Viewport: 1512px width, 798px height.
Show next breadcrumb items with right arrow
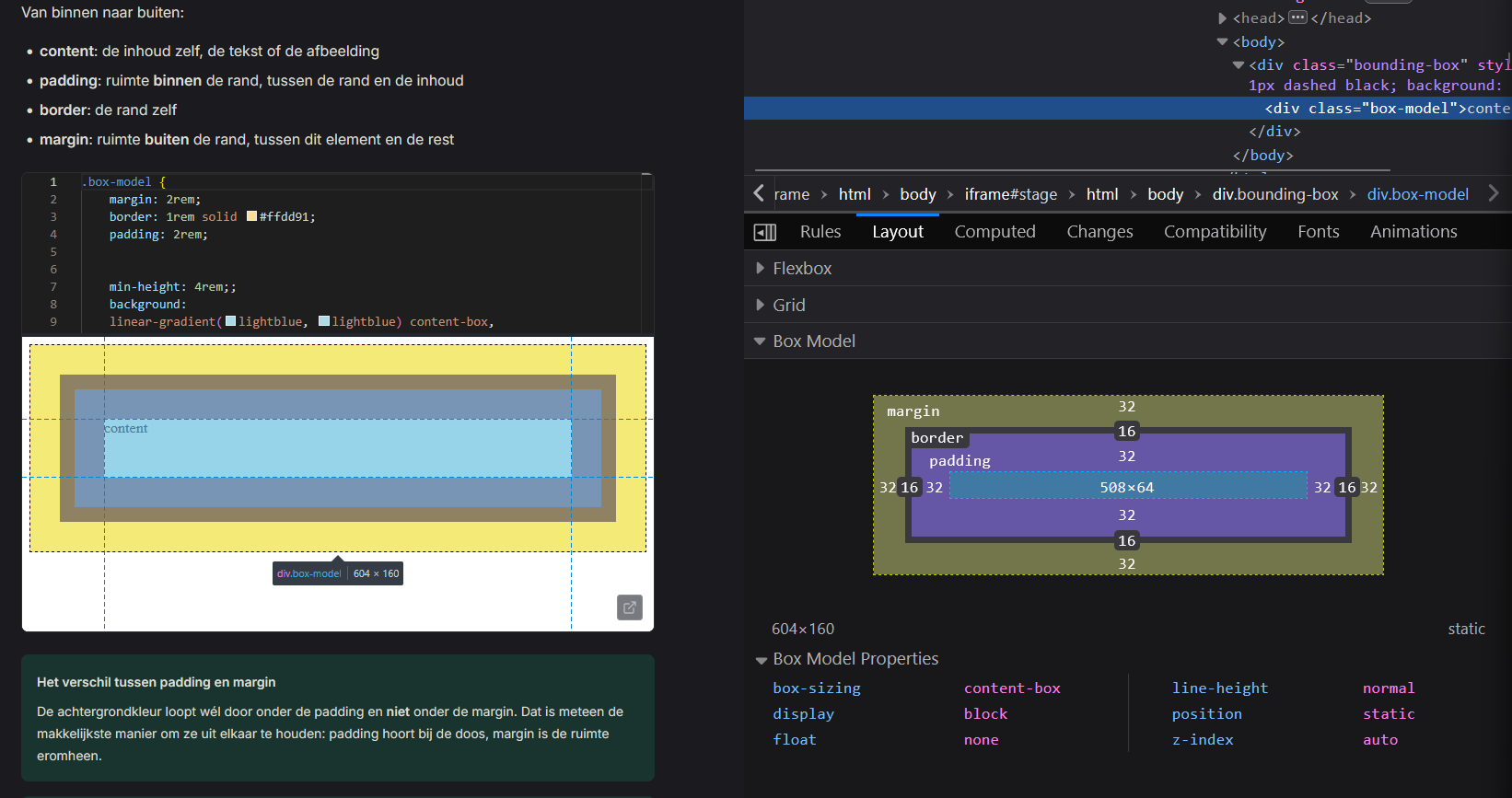pyautogui.click(x=1494, y=193)
